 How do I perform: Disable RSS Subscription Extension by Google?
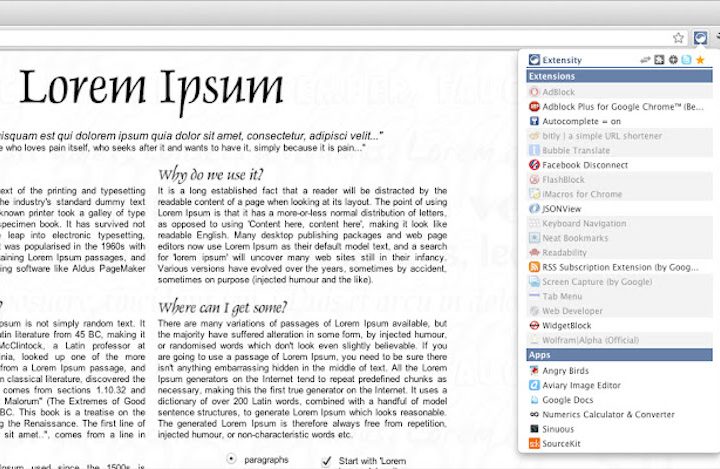coord(619,267)
